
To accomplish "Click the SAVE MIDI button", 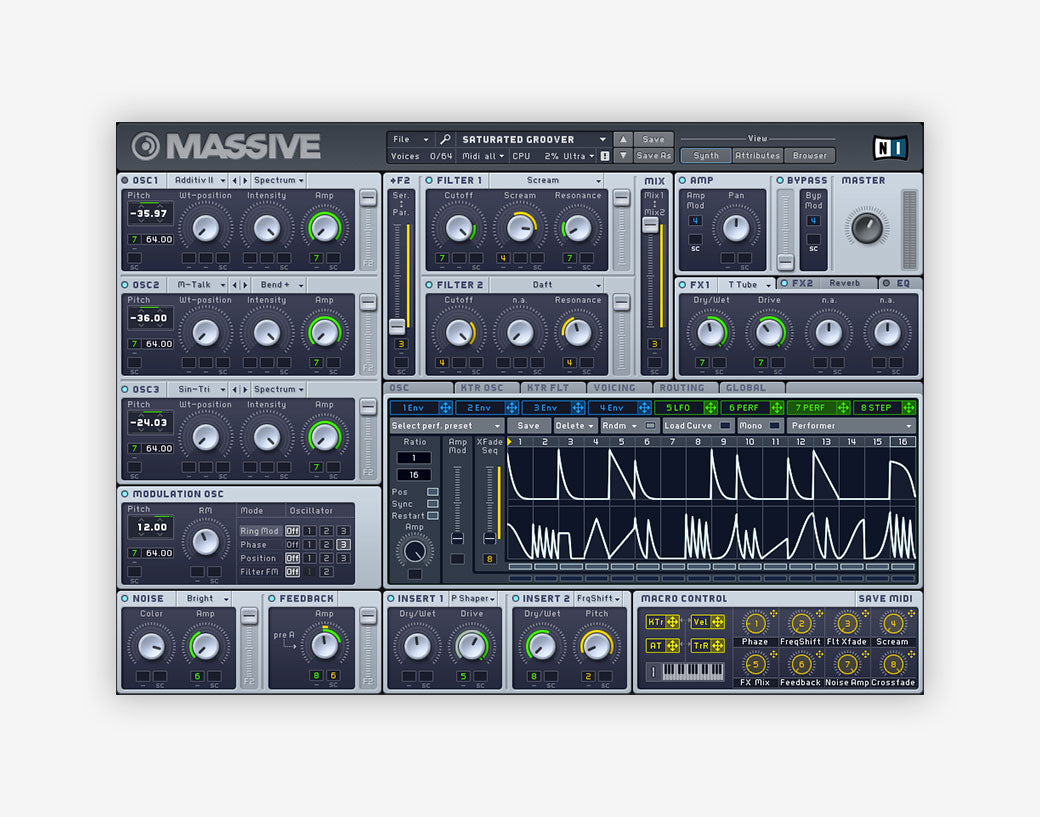I will coord(885,599).
